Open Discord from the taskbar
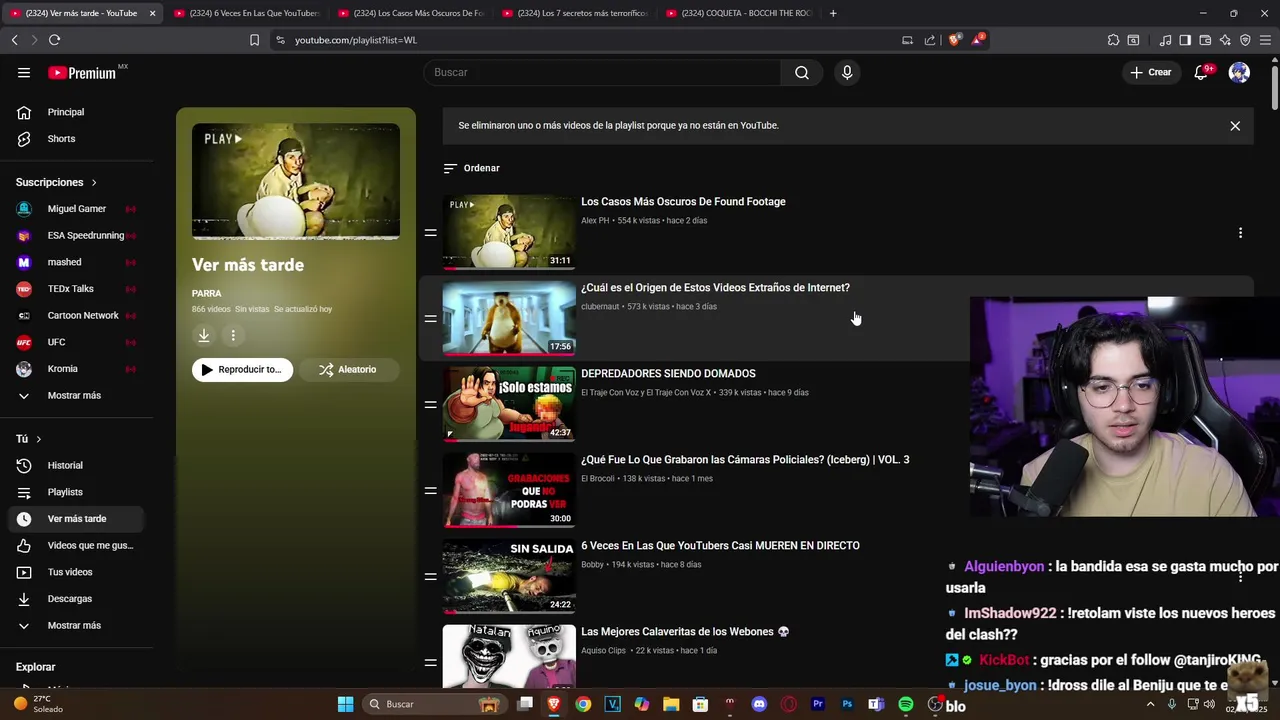 [x=759, y=704]
